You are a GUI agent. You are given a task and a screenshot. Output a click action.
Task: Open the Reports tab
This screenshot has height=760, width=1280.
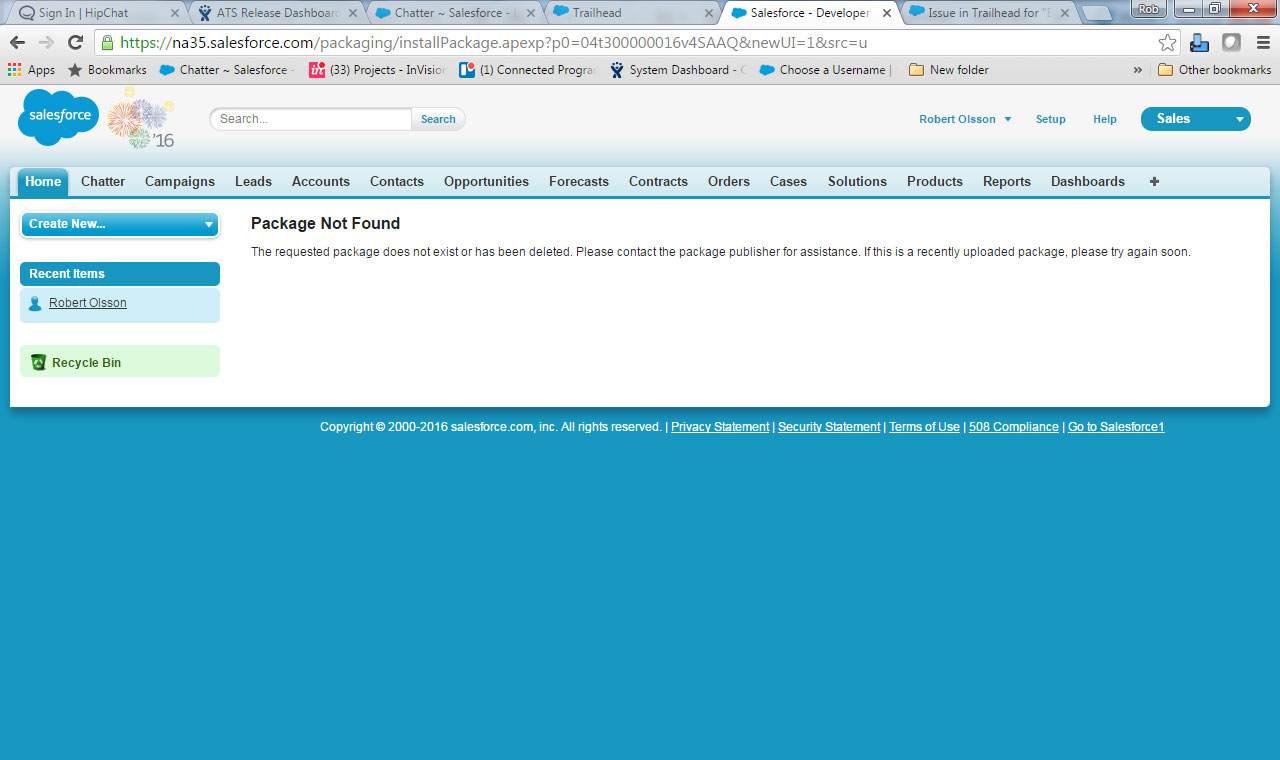tap(1007, 182)
